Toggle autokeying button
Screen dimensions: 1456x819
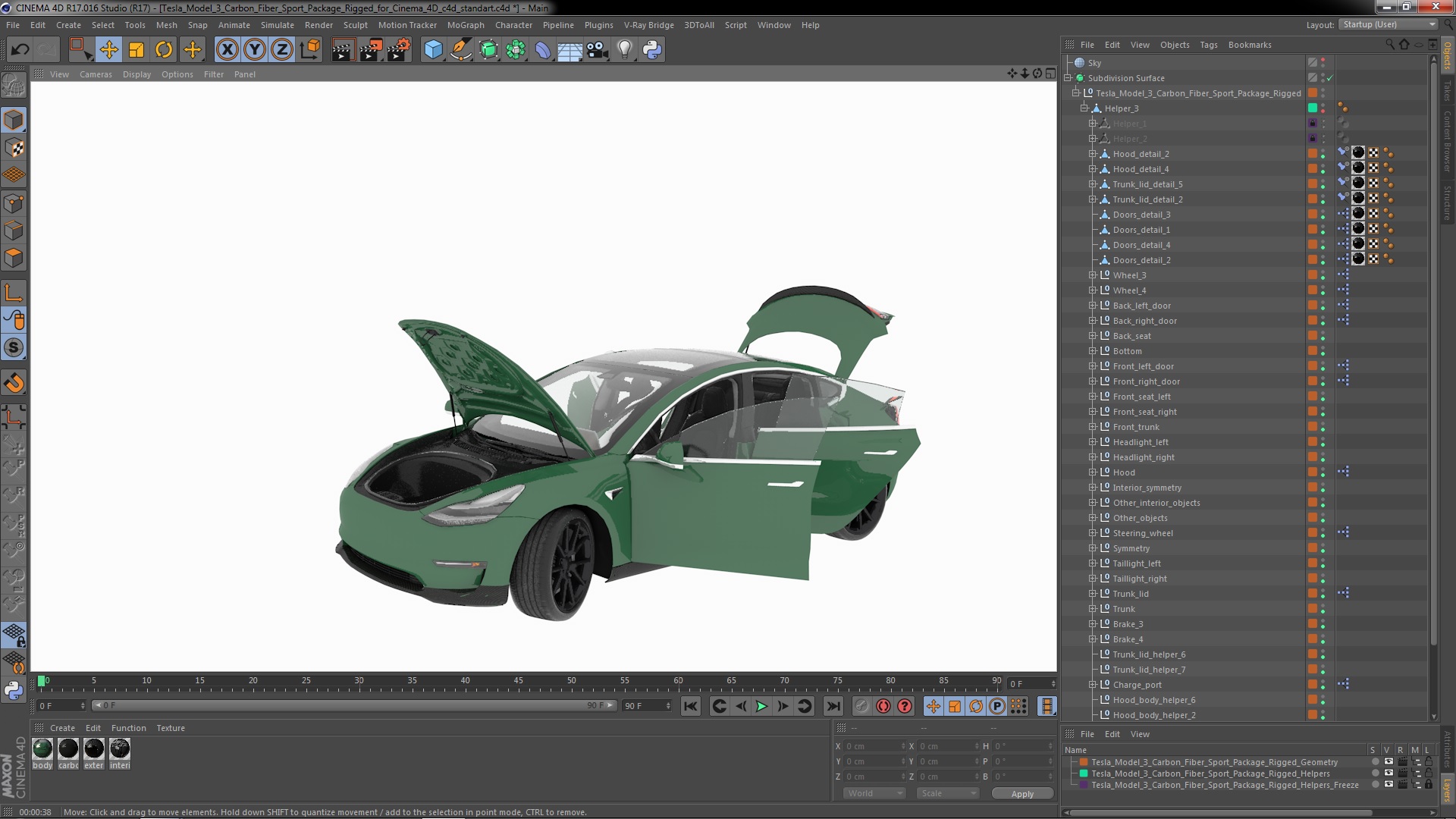(883, 706)
